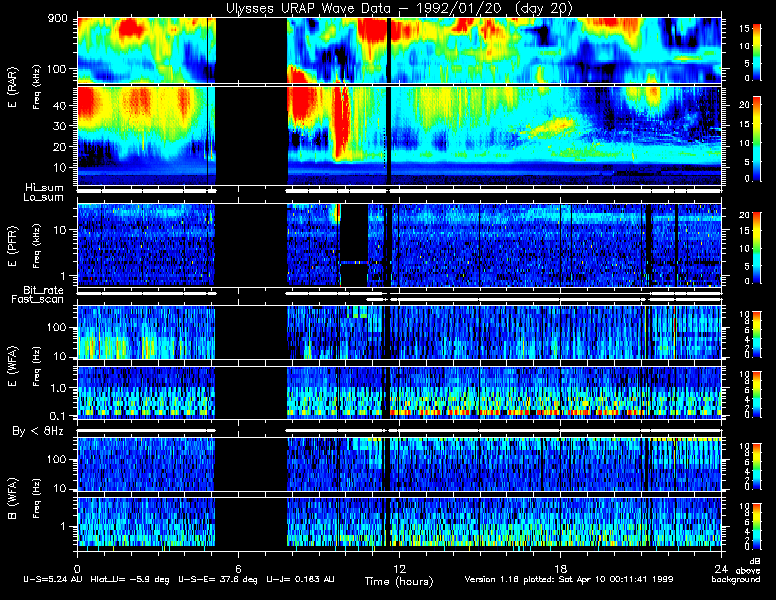The width and height of the screenshot is (776, 600).
Task: Click the red band at 0.1 Hz in E (WFA) panel
Action: click(x=515, y=412)
